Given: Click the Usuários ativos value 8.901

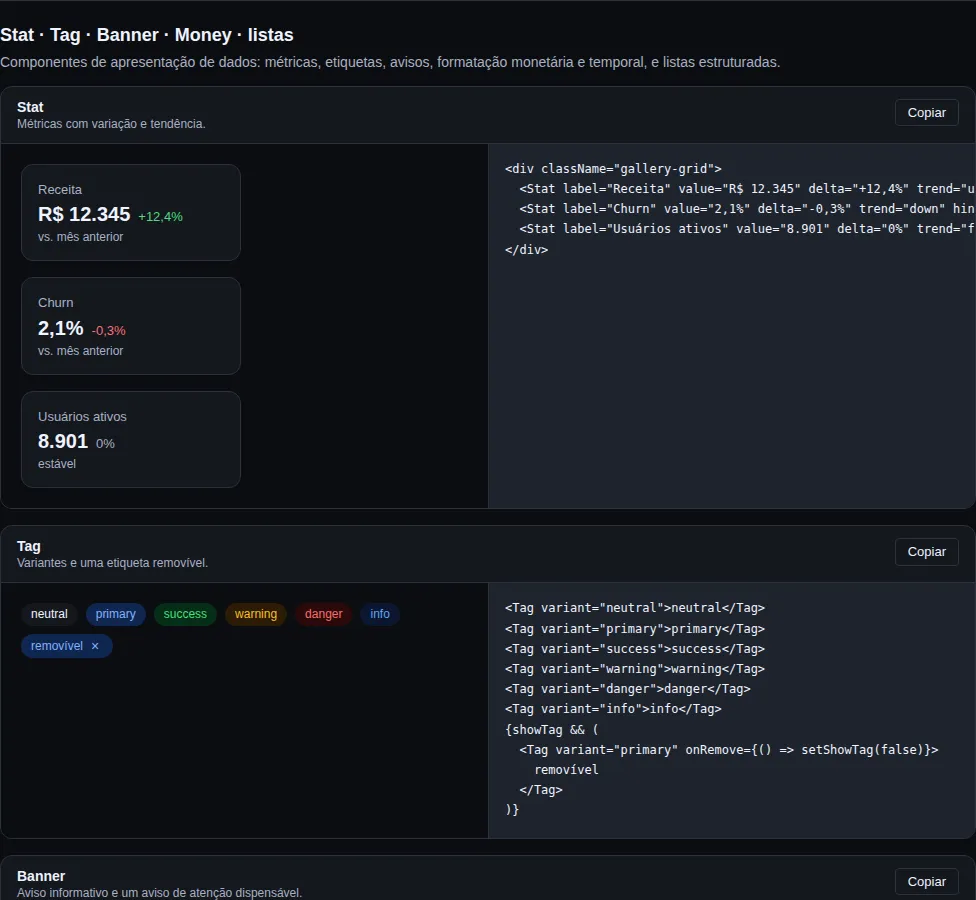Looking at the screenshot, I should pos(63,441).
